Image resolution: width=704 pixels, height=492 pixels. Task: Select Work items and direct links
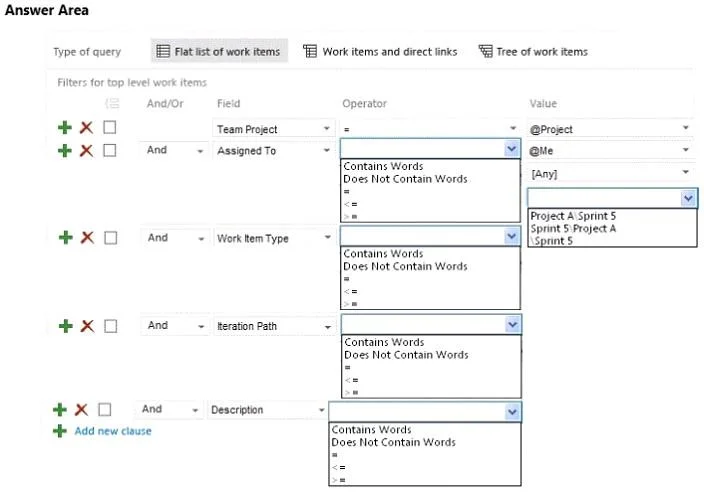click(380, 51)
